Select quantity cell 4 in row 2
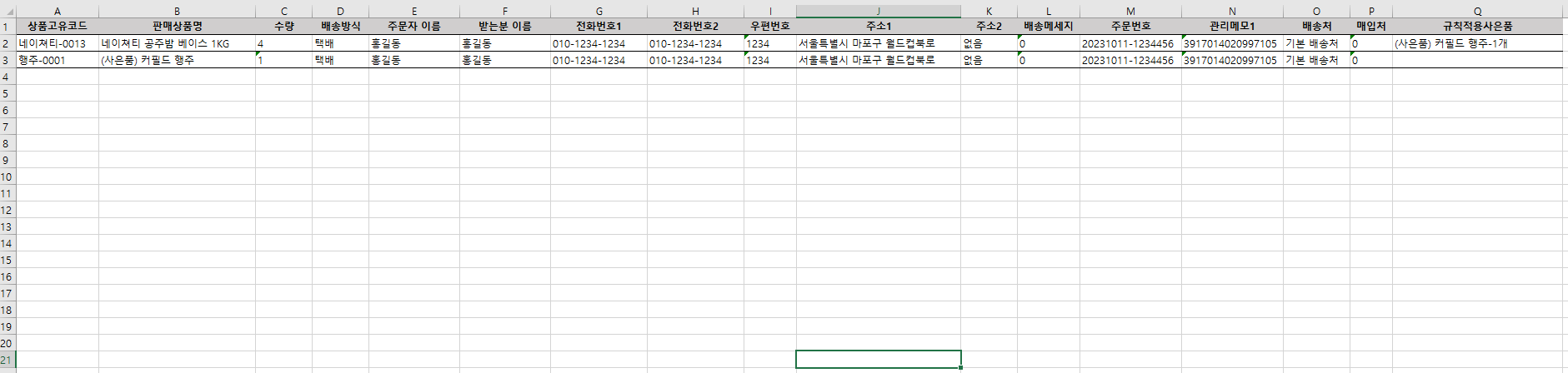The image size is (1568, 373). [284, 43]
